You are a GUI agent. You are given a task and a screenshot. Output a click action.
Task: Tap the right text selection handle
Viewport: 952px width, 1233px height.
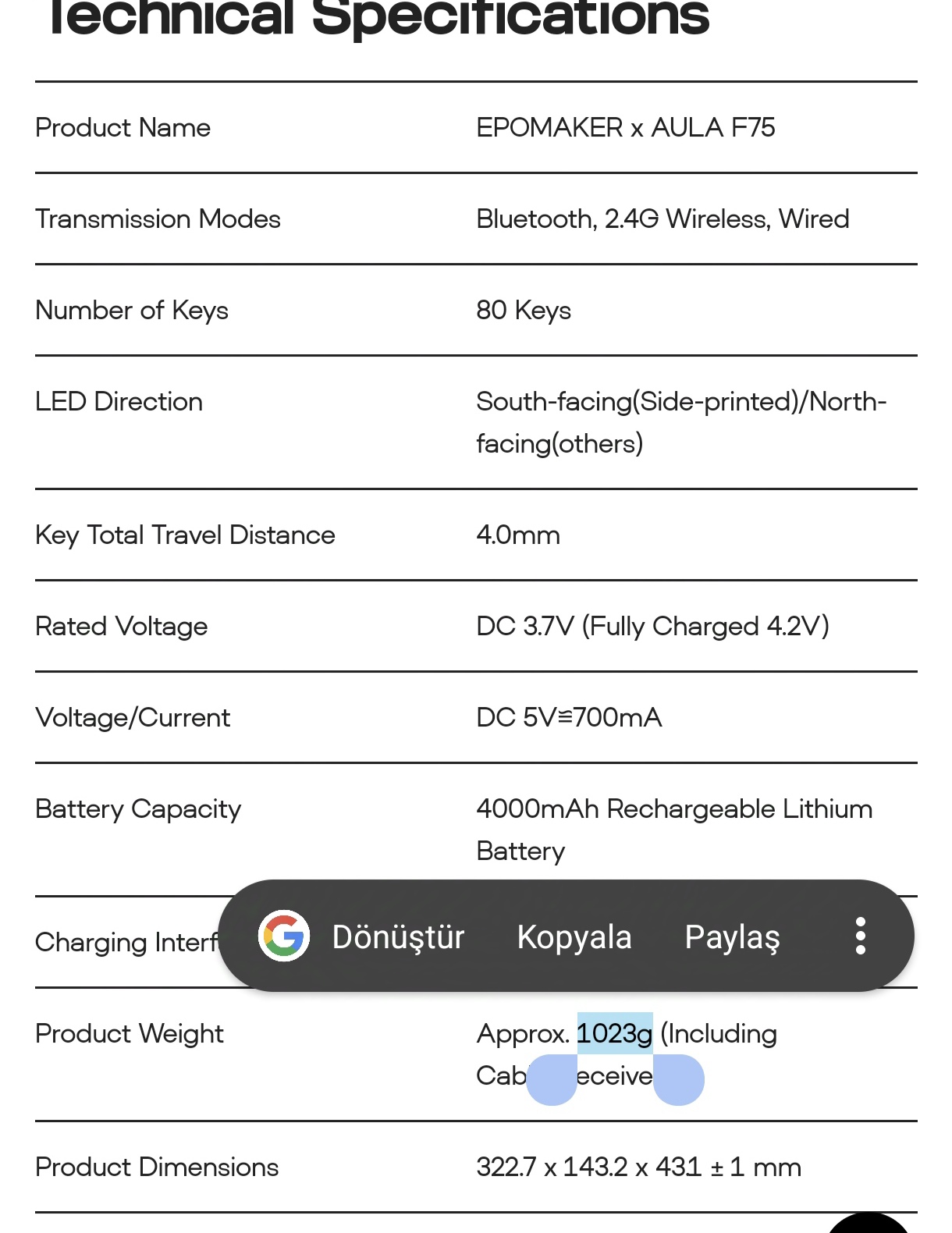pyautogui.click(x=678, y=1080)
